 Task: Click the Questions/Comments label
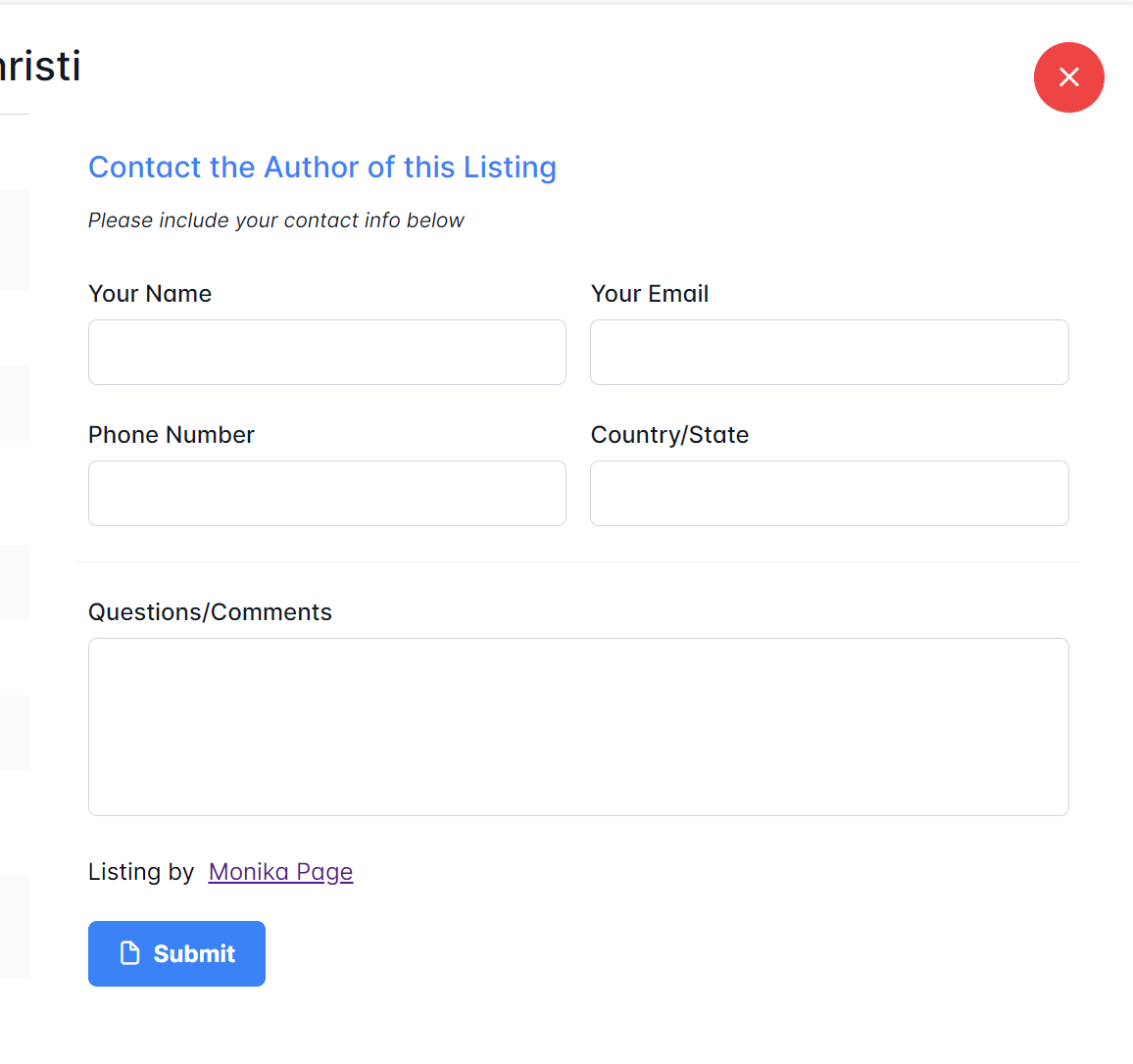coord(210,612)
